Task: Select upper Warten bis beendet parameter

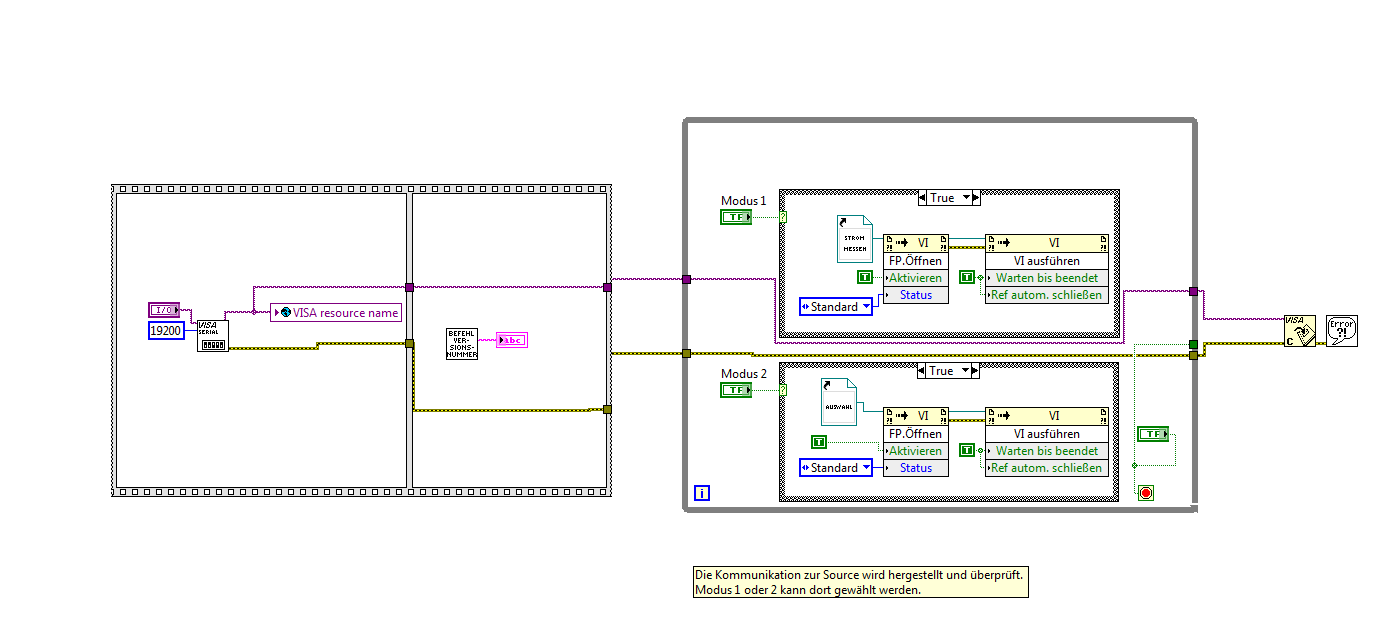Action: tap(1047, 277)
